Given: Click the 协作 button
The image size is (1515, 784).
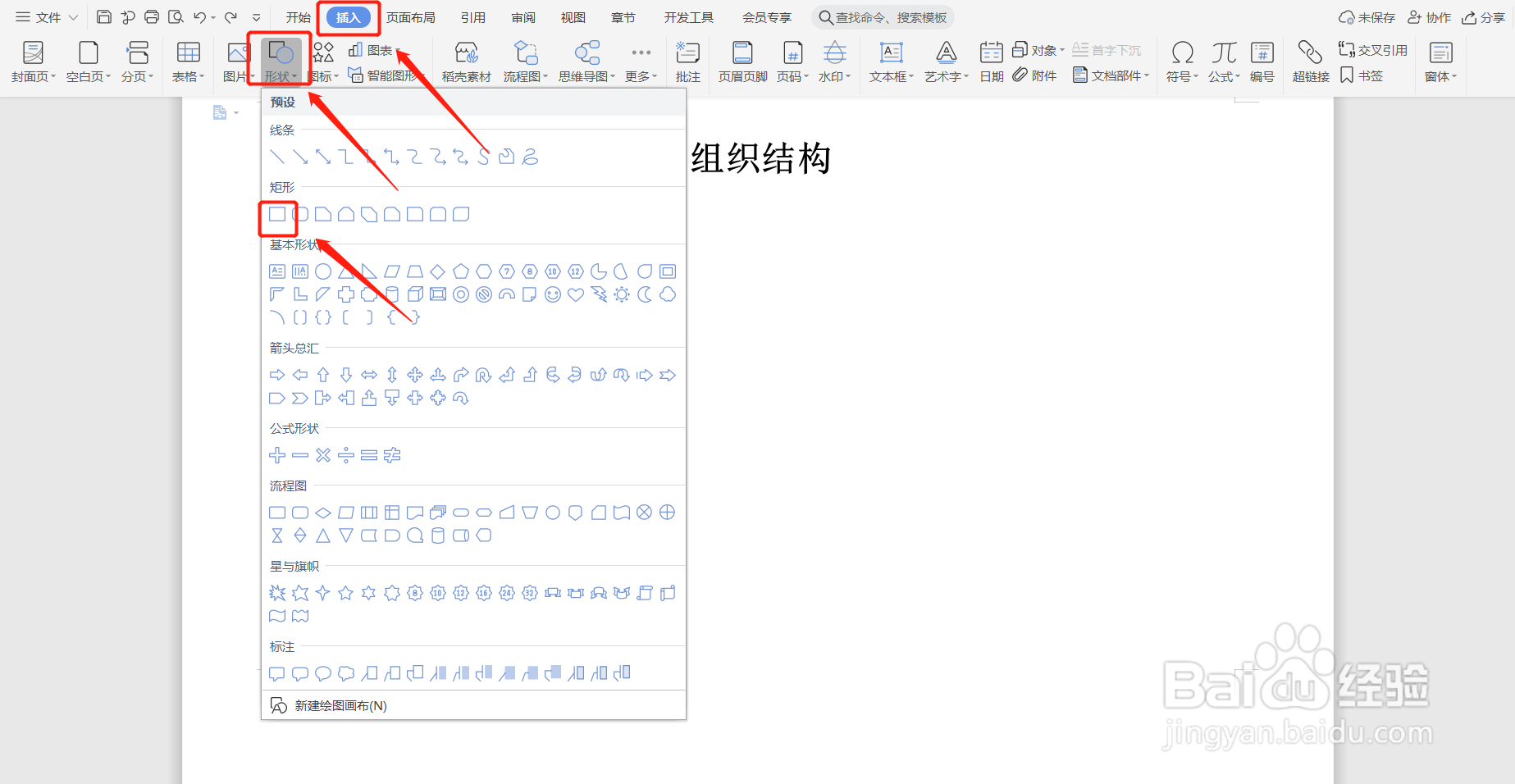Looking at the screenshot, I should pyautogui.click(x=1430, y=17).
